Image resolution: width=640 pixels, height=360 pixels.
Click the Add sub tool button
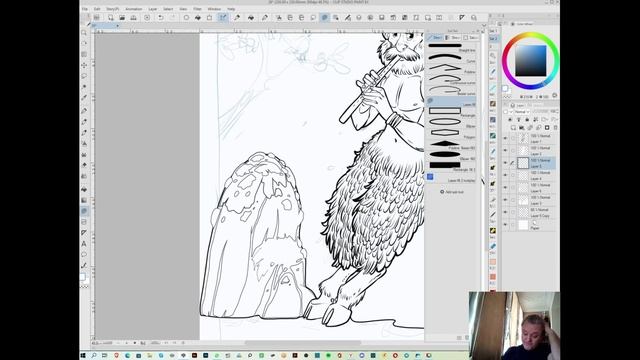(452, 192)
